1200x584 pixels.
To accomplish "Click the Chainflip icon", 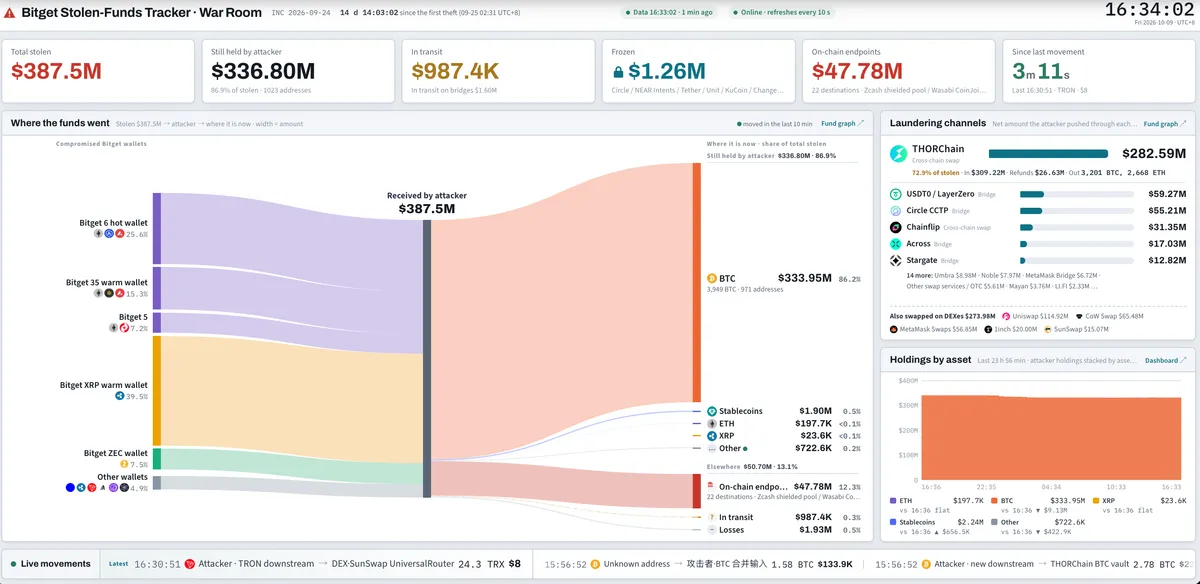I will click(896, 227).
